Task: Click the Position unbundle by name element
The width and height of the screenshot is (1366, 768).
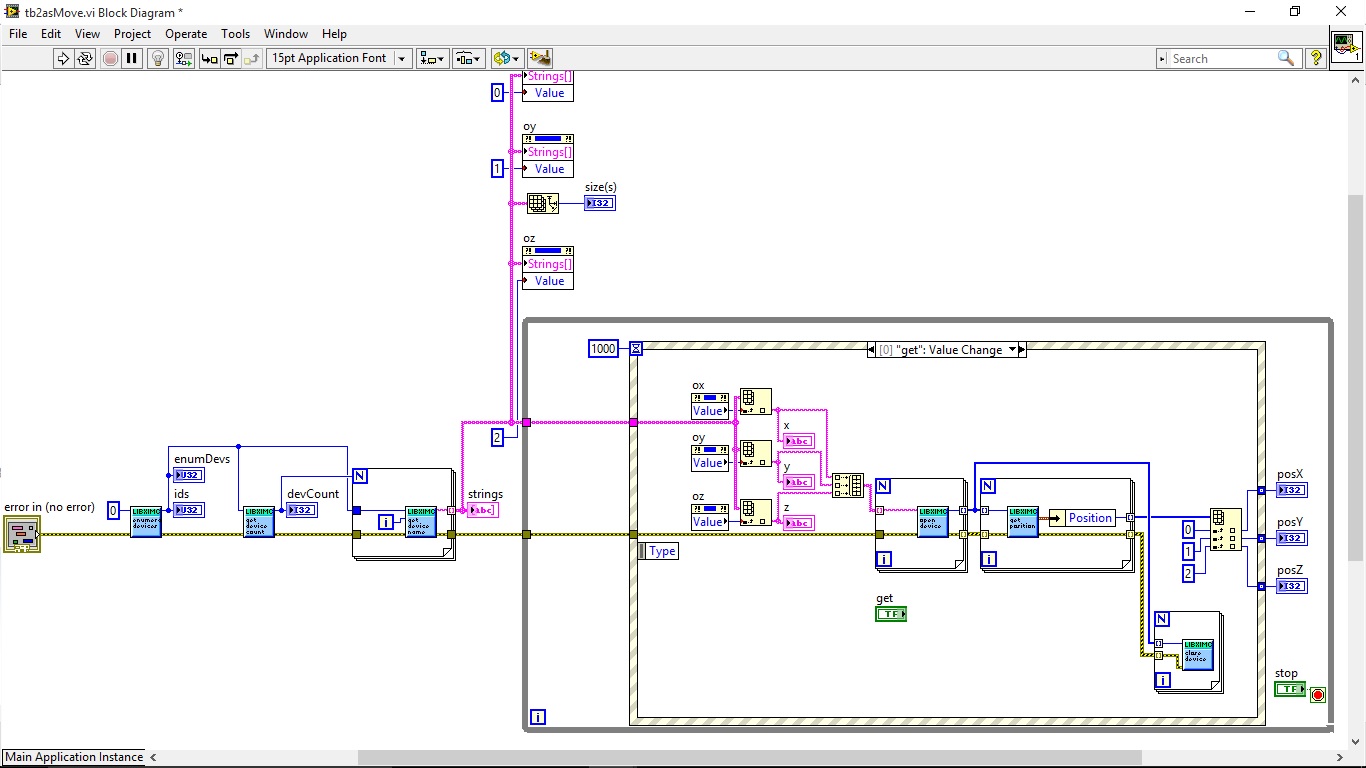Action: coord(1081,518)
